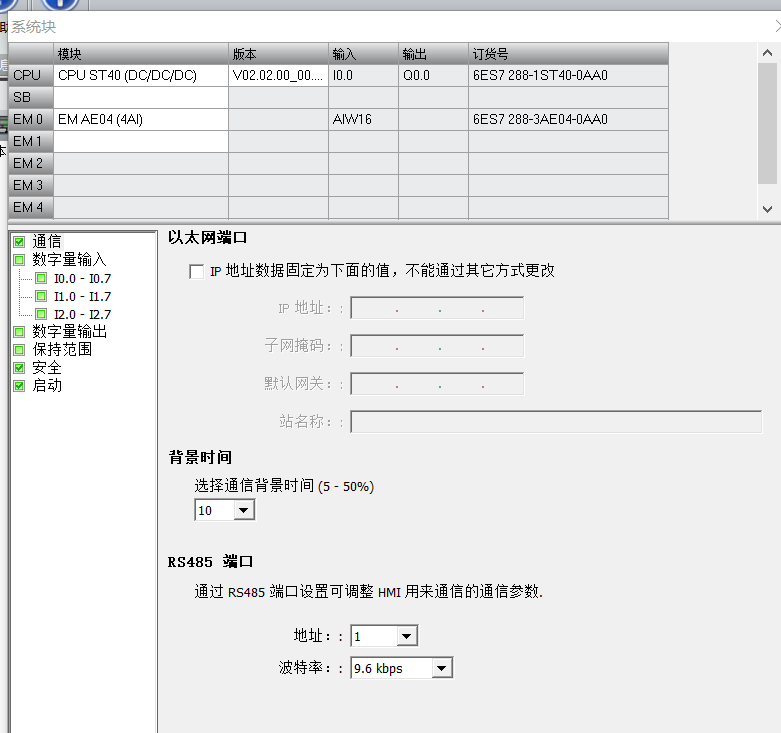781x733 pixels.
Task: Enable the fixed IP 地址数据 checkbox
Action: click(196, 271)
